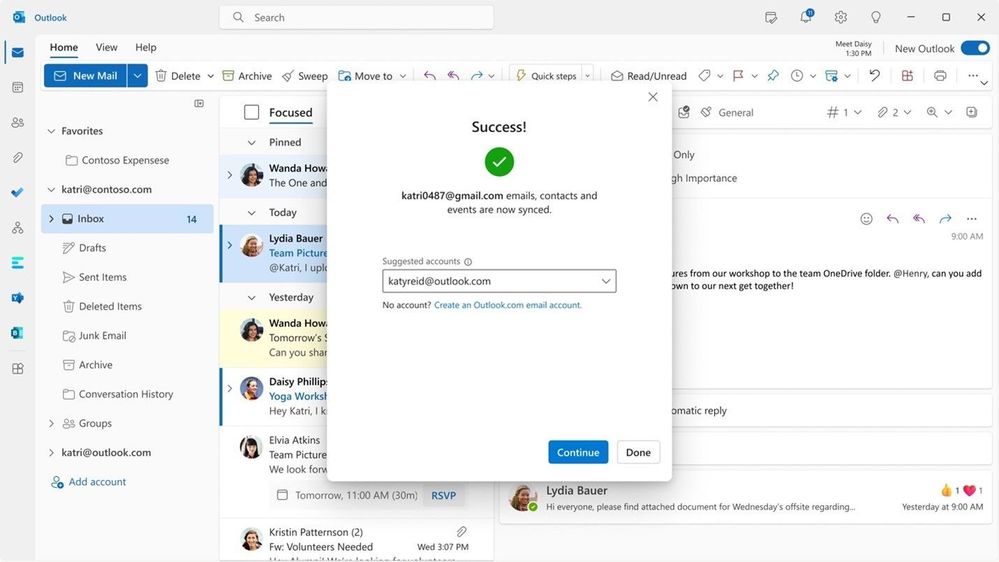Click the Archive button in the ribbon
The width and height of the screenshot is (999, 562).
click(247, 76)
